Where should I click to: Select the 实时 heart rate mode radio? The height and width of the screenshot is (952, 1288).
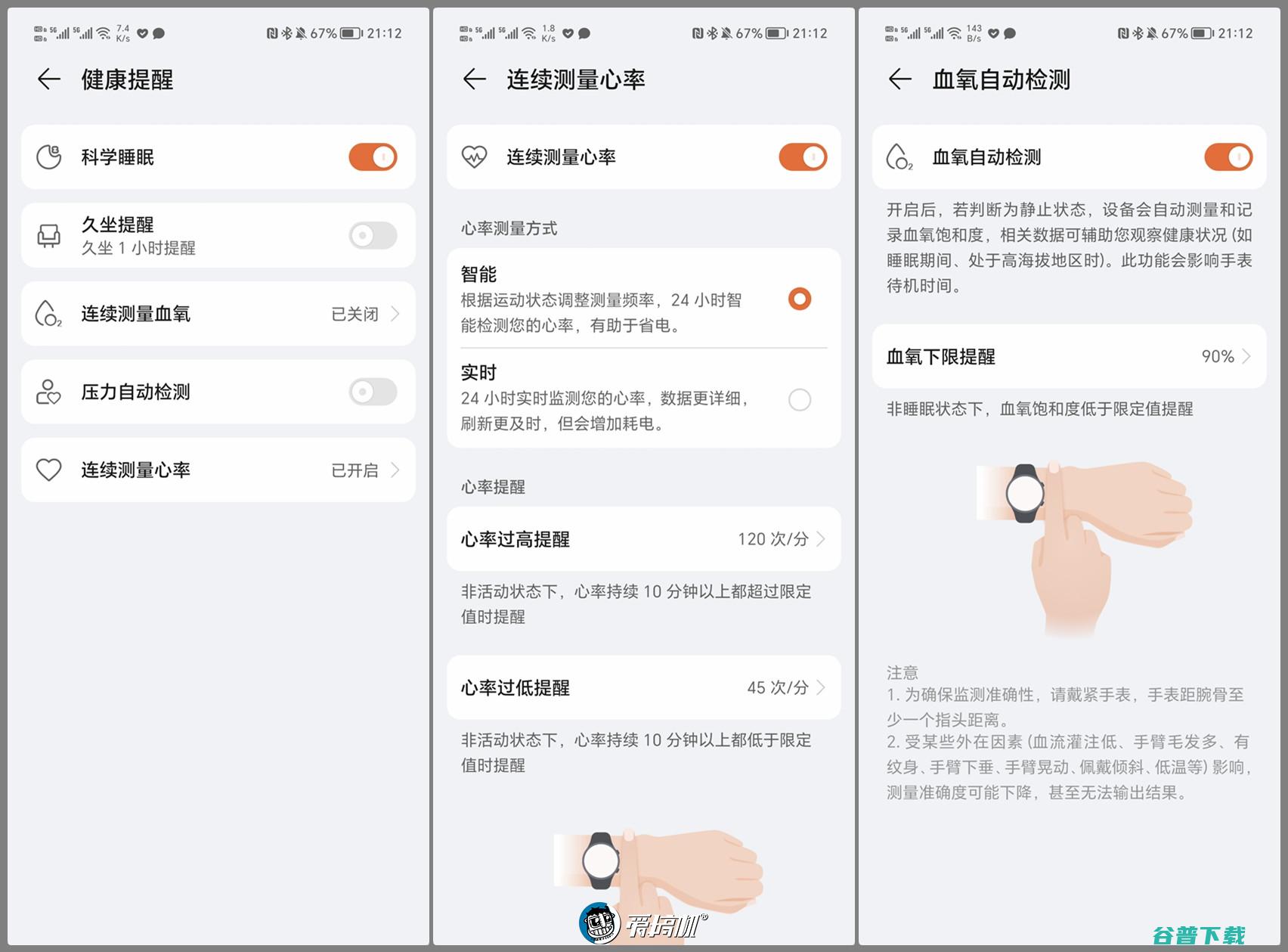(799, 399)
